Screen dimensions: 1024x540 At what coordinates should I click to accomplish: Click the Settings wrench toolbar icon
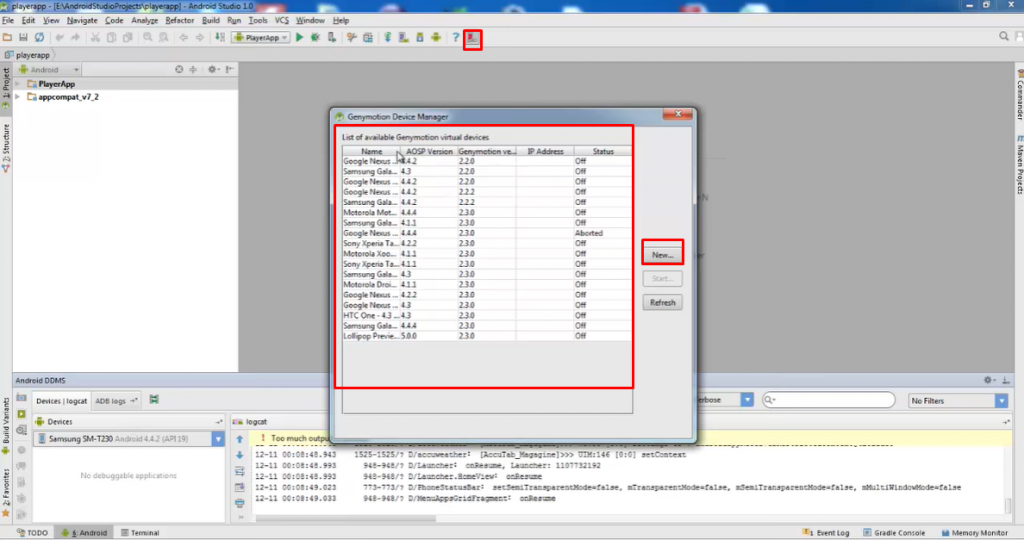coord(352,37)
